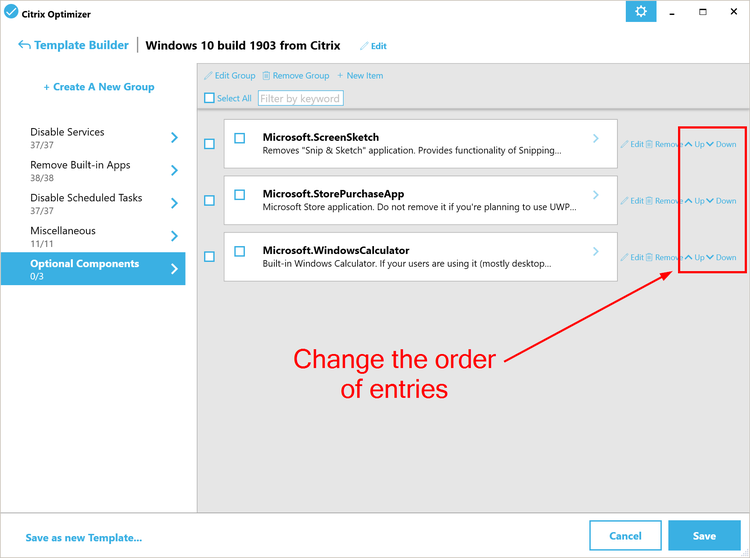This screenshot has width=750, height=558.
Task: Maximize the Citrix Optimizer window
Action: pyautogui.click(x=703, y=12)
